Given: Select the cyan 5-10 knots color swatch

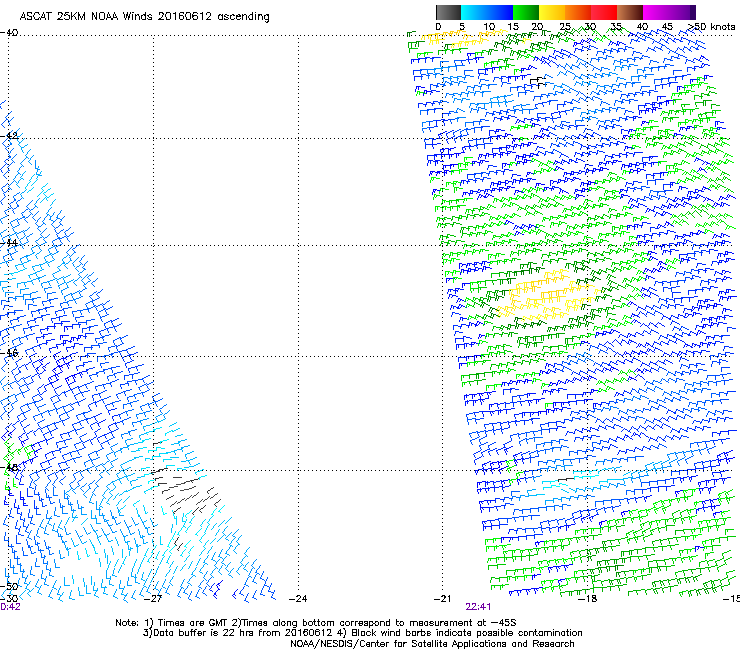Looking at the screenshot, I should click(474, 12).
